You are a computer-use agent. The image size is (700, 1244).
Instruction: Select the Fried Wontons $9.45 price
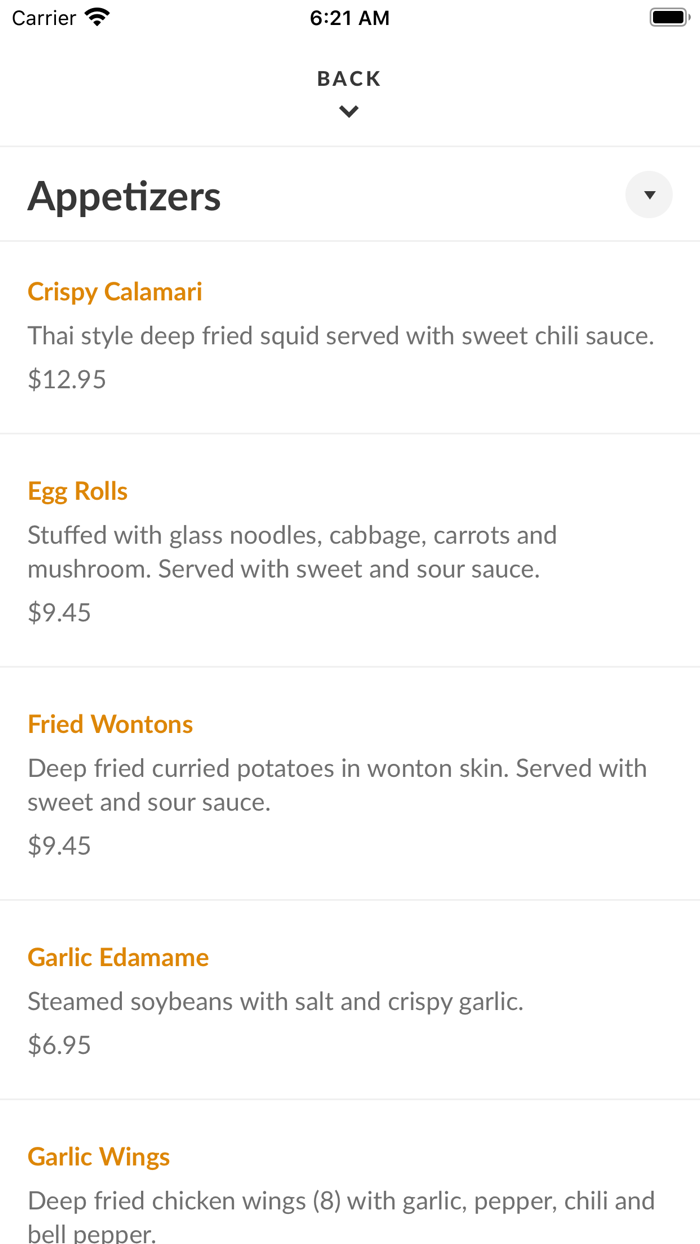click(59, 846)
